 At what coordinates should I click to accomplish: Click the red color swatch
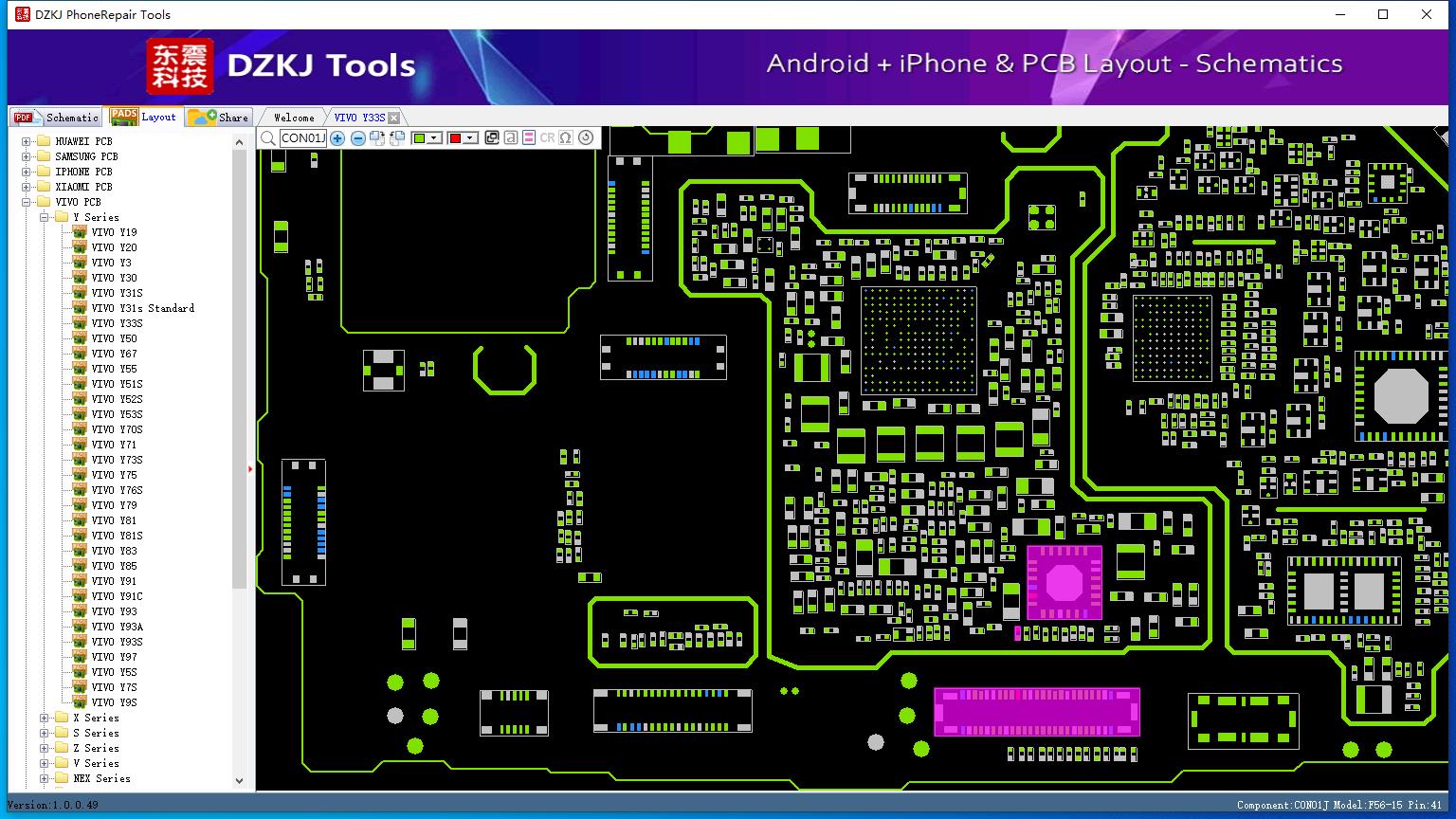click(455, 138)
